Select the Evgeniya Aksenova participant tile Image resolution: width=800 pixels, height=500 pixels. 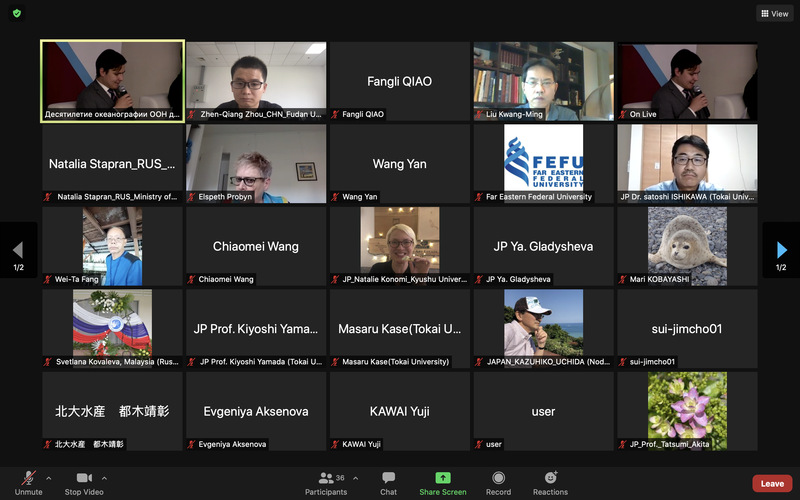255,411
